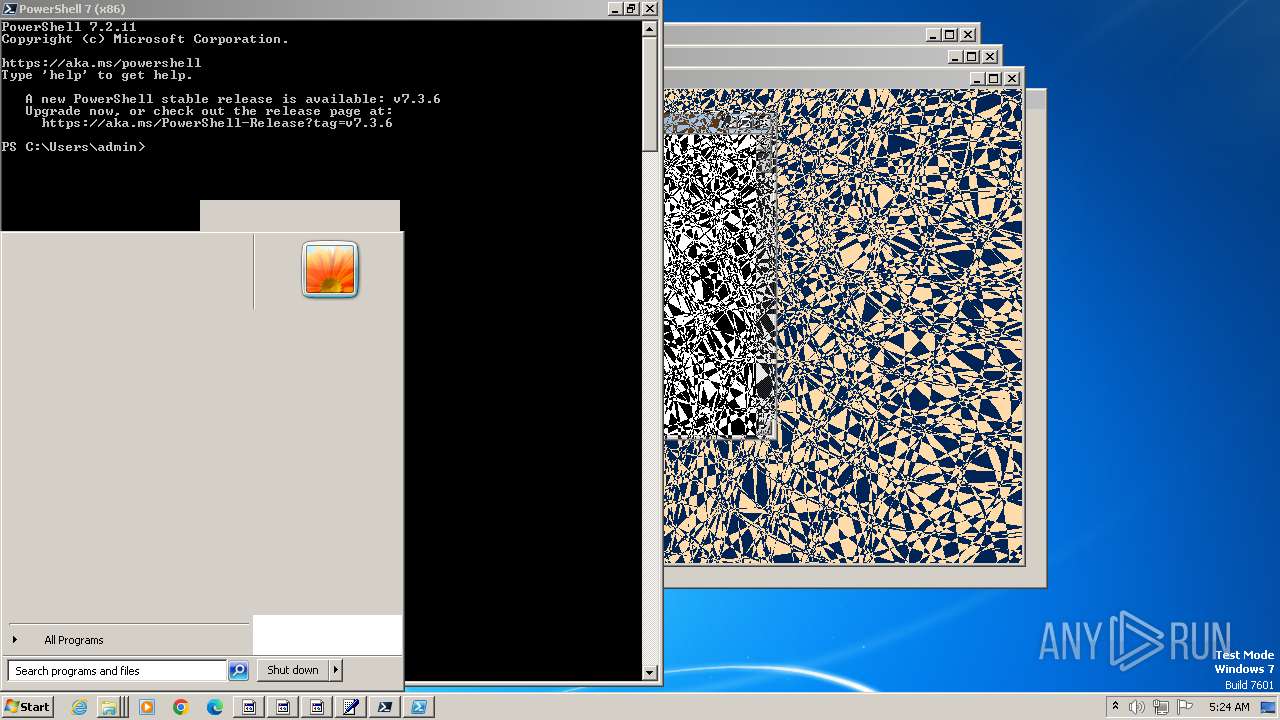Open Google Chrome from the taskbar
The height and width of the screenshot is (720, 1280).
pyautogui.click(x=181, y=707)
